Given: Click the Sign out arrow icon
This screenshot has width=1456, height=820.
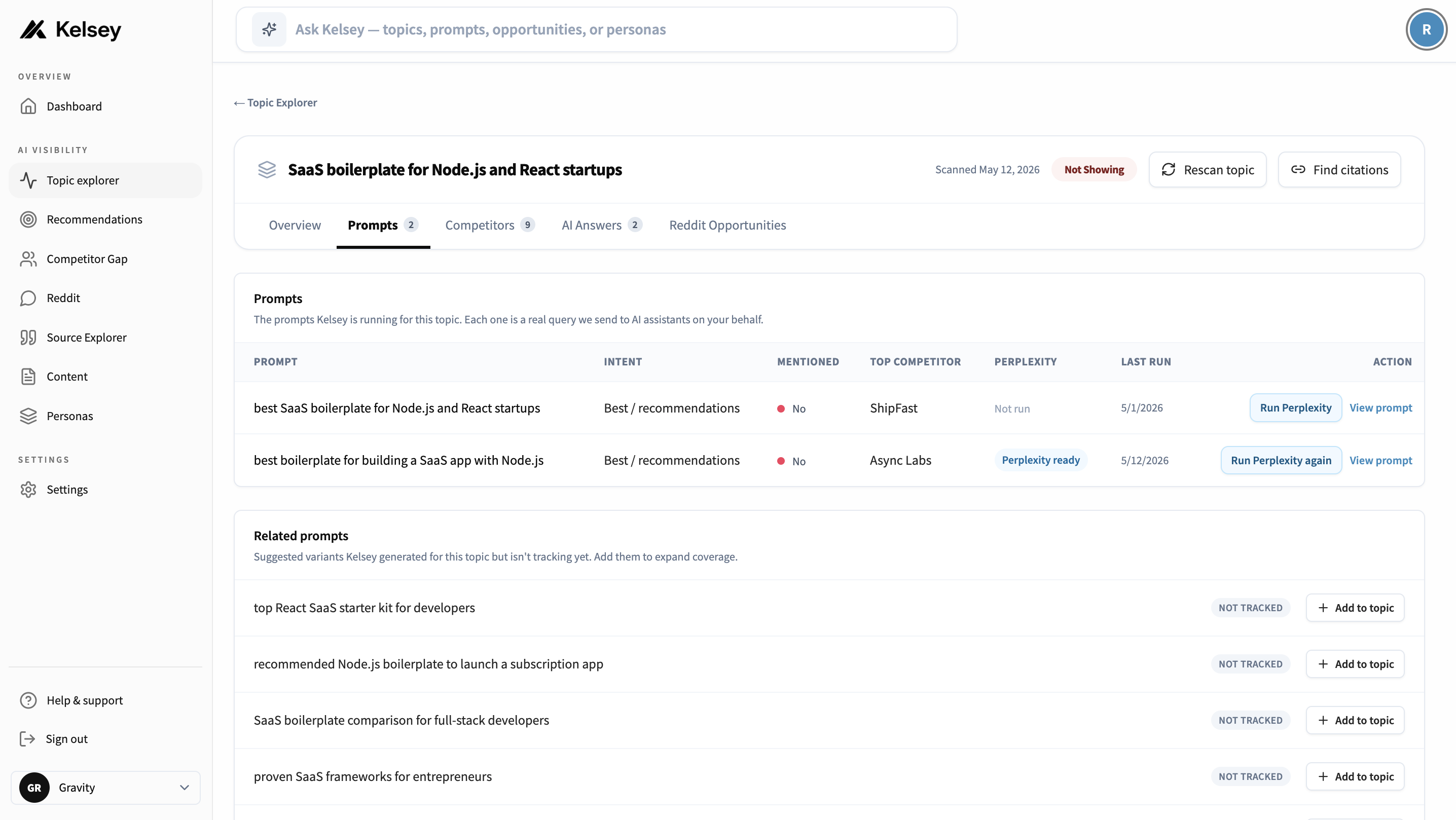Looking at the screenshot, I should [27, 738].
